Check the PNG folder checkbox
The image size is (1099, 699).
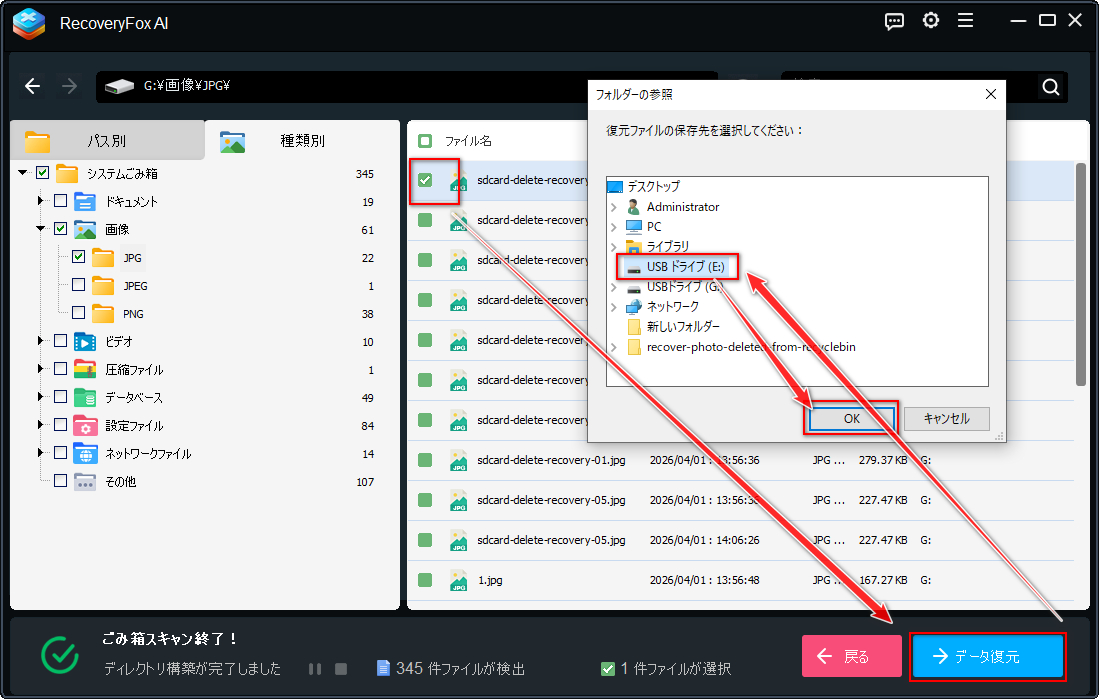click(78, 313)
